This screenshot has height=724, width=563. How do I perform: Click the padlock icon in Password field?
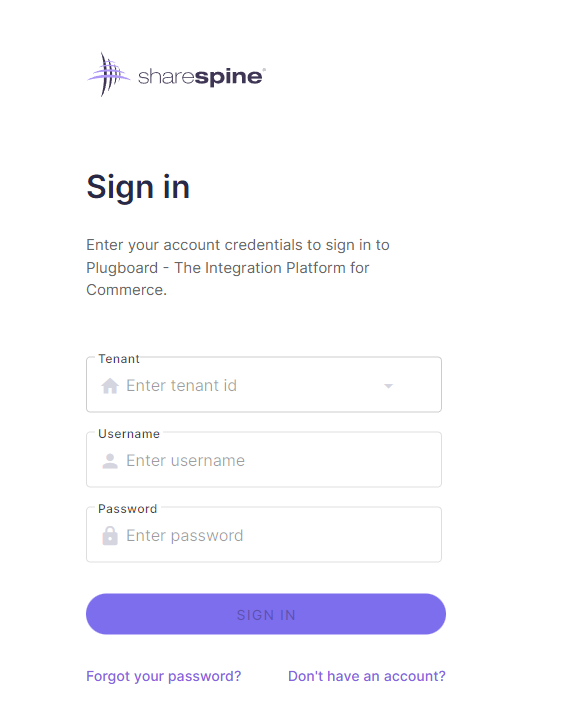[x=110, y=536]
